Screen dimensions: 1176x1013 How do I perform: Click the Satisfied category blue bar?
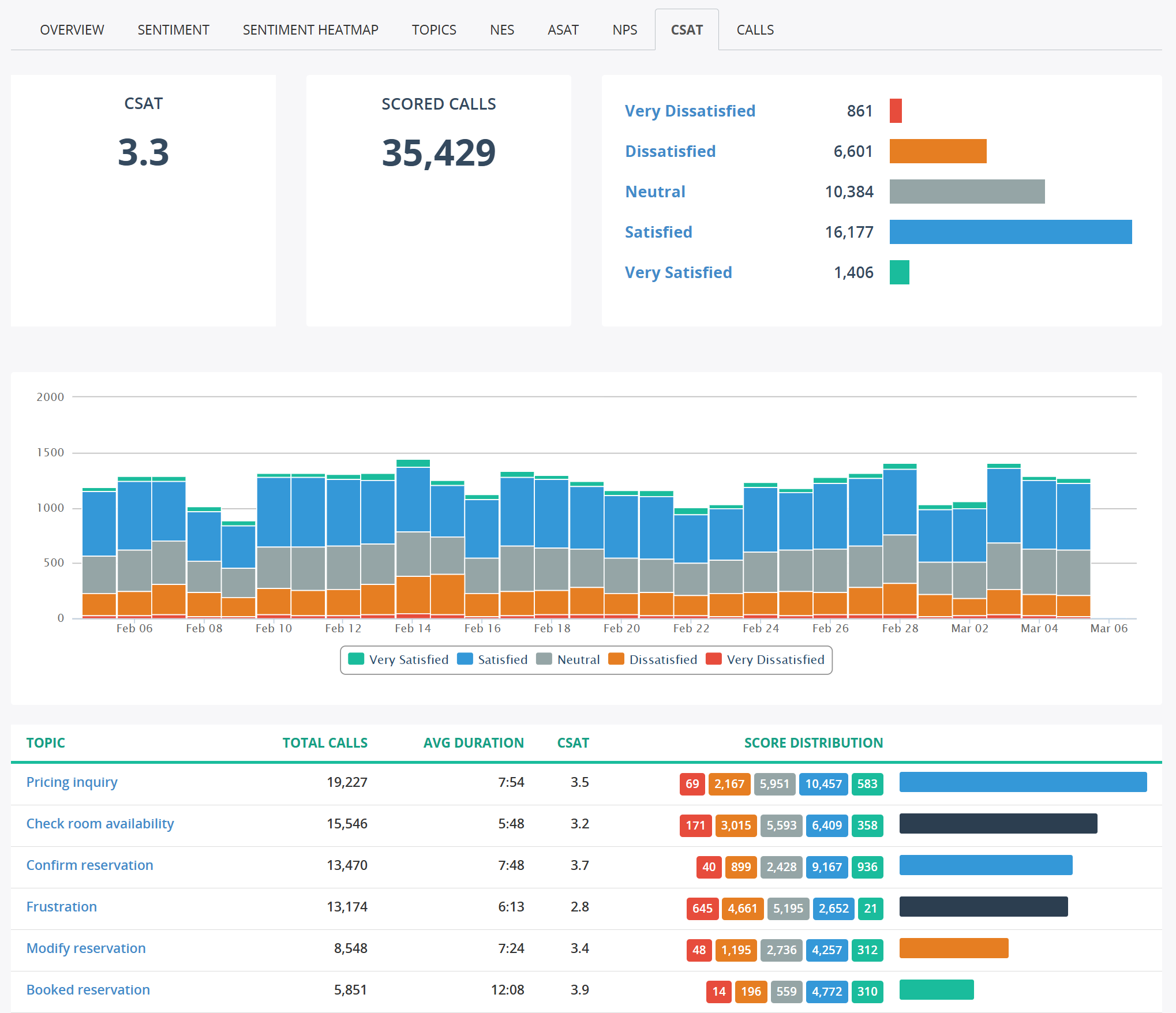pos(1010,232)
